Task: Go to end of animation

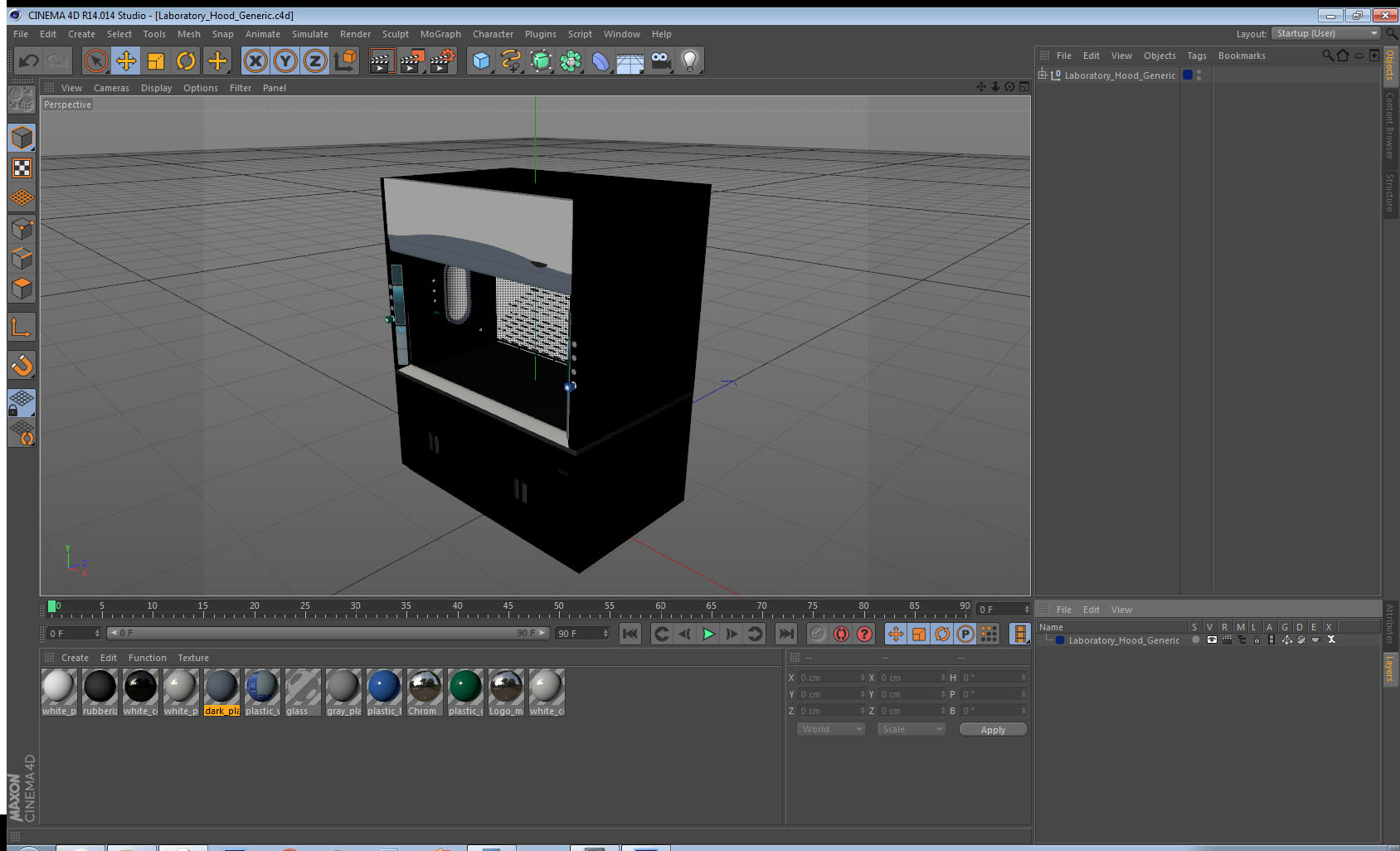Action: pyautogui.click(x=785, y=634)
